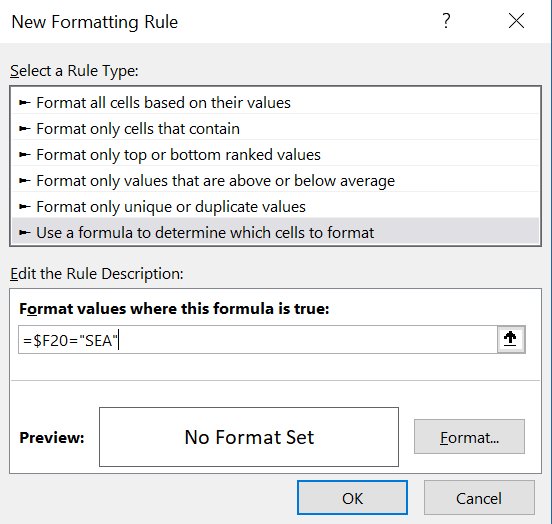Click the 'Preview:' label
This screenshot has height=524, width=552.
52,438
